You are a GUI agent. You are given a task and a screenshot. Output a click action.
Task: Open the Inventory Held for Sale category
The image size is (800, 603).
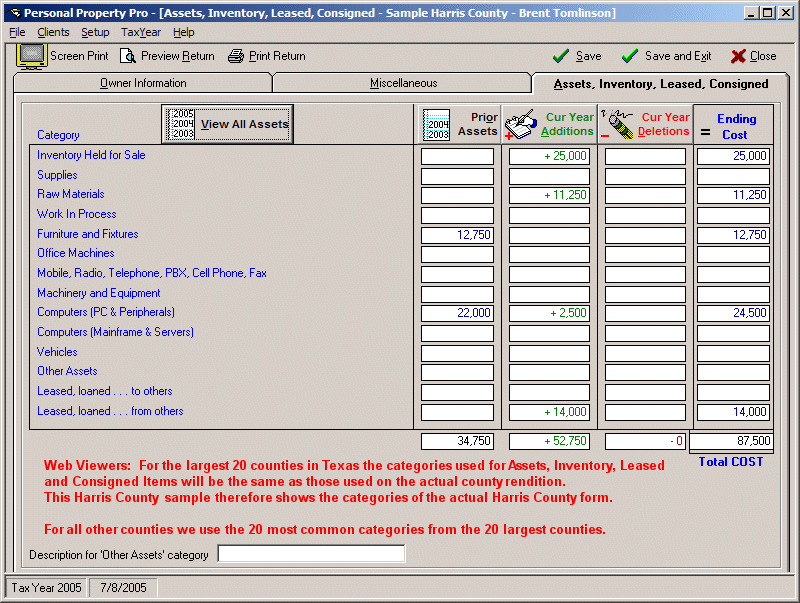[91, 155]
